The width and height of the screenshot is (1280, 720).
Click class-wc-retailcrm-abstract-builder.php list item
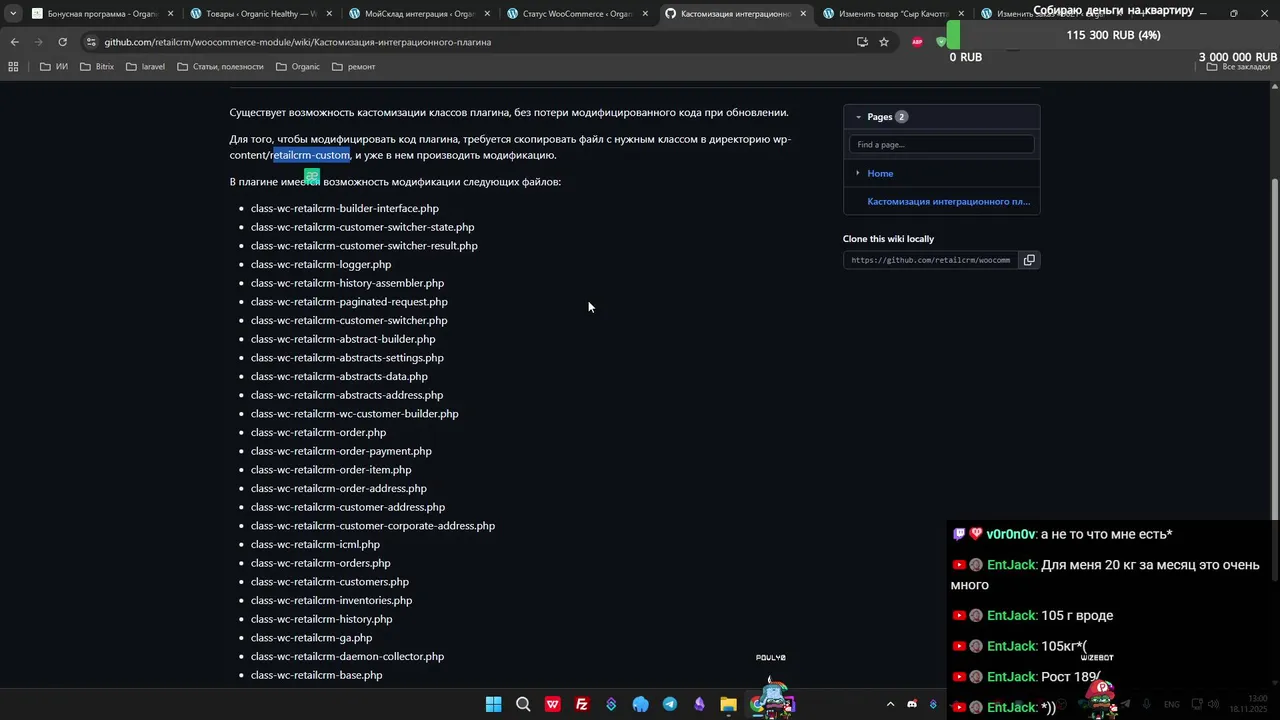click(x=343, y=339)
